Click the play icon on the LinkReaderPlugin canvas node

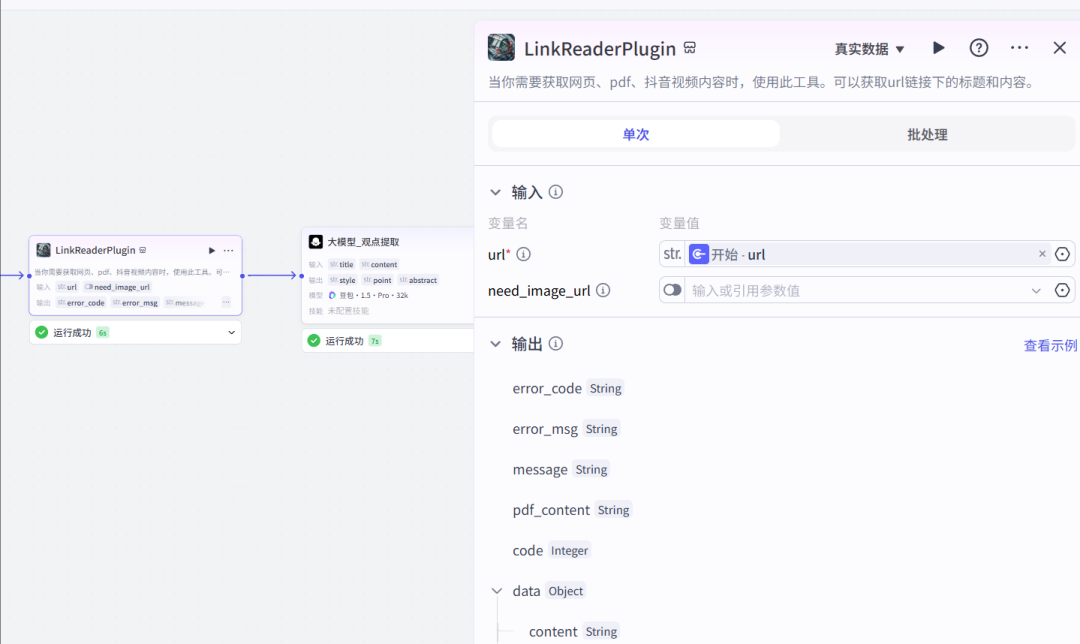pyautogui.click(x=211, y=250)
